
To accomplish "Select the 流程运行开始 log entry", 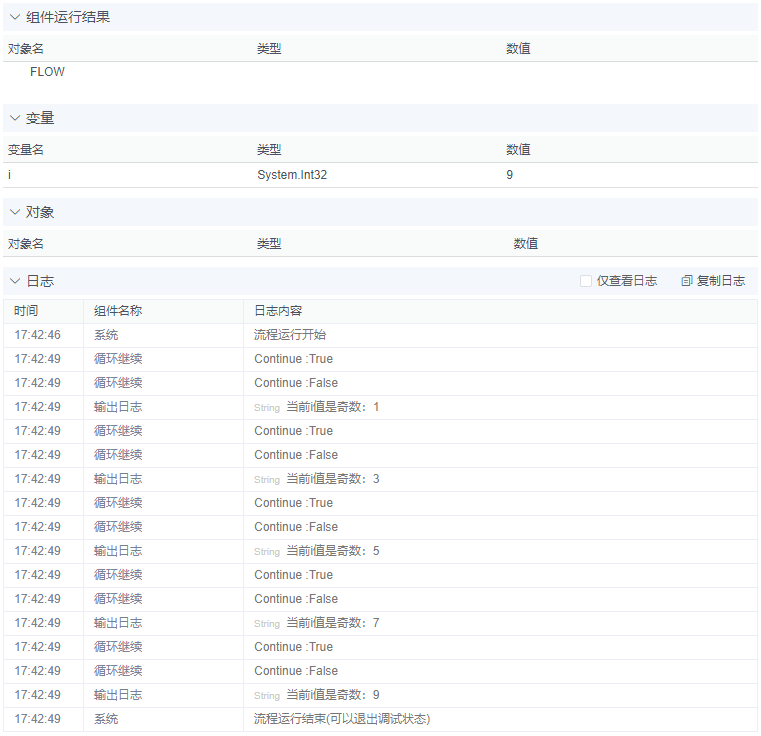I will coord(290,335).
